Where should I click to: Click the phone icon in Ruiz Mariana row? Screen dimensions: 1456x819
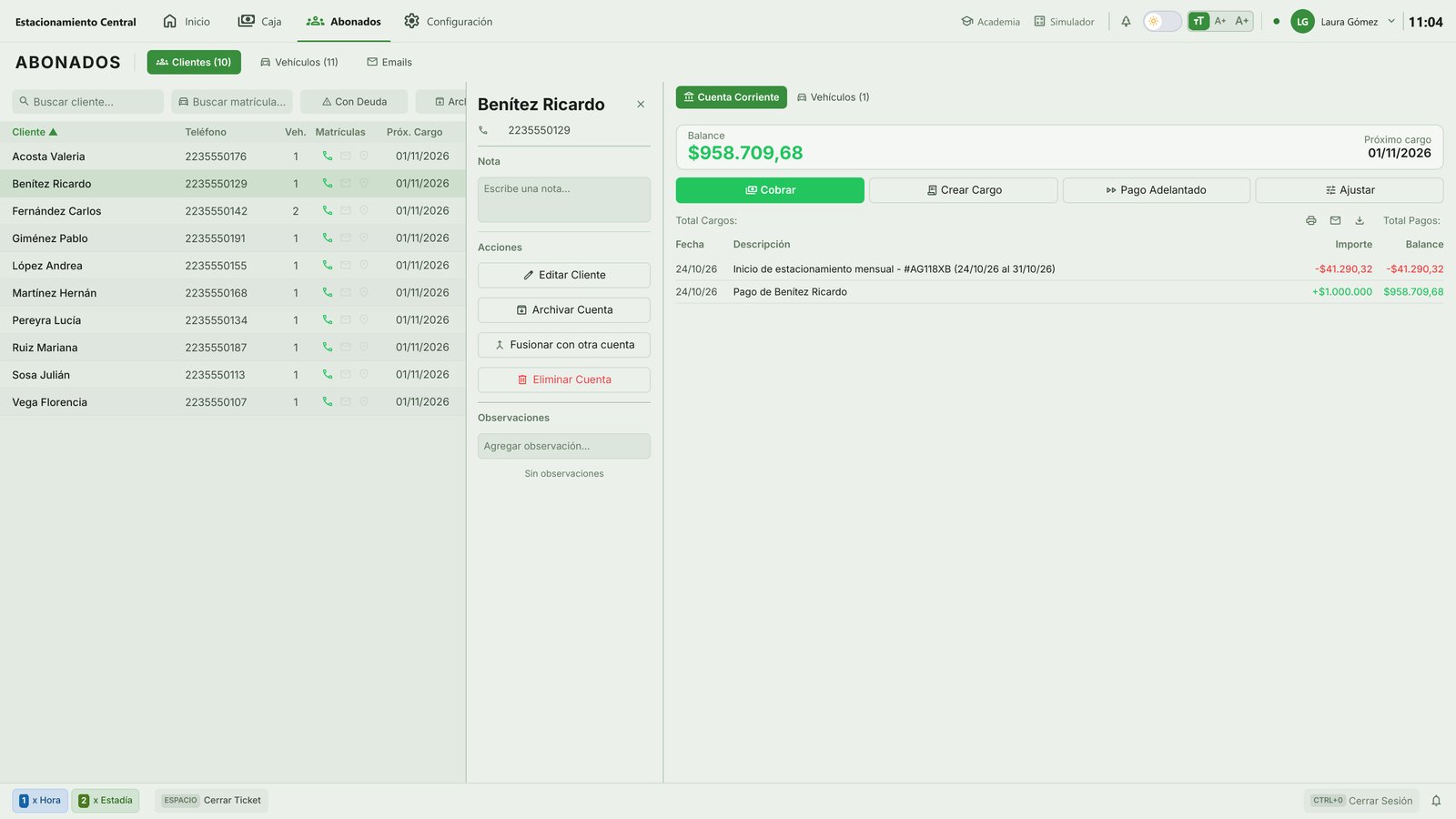click(328, 347)
